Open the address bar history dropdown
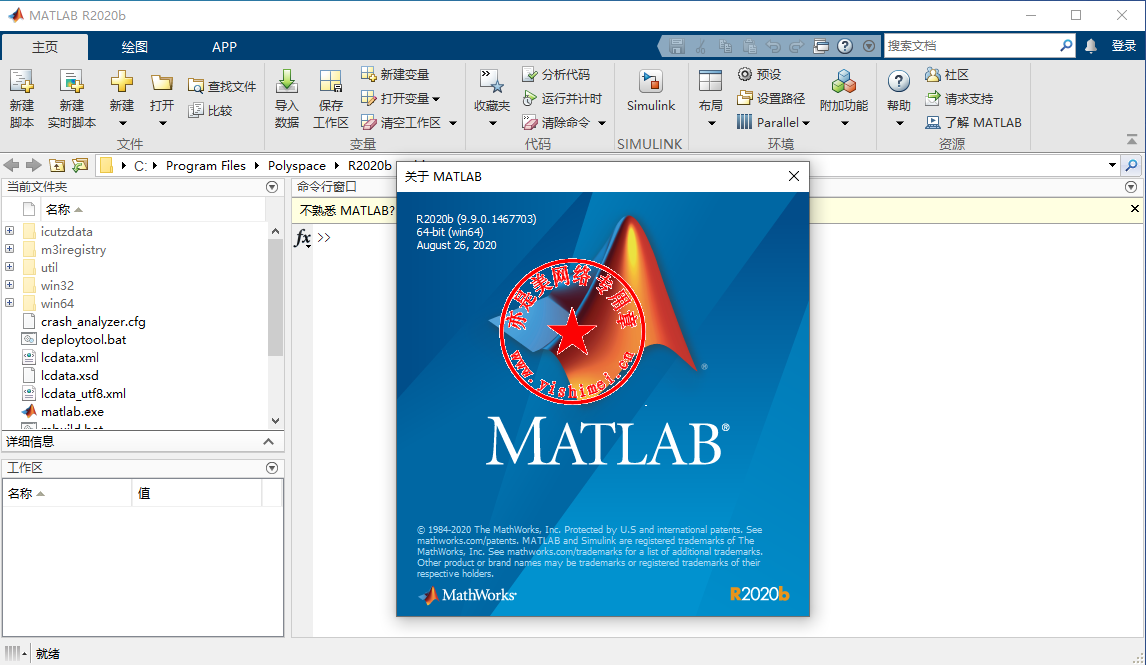The image size is (1146, 665). [x=1112, y=165]
